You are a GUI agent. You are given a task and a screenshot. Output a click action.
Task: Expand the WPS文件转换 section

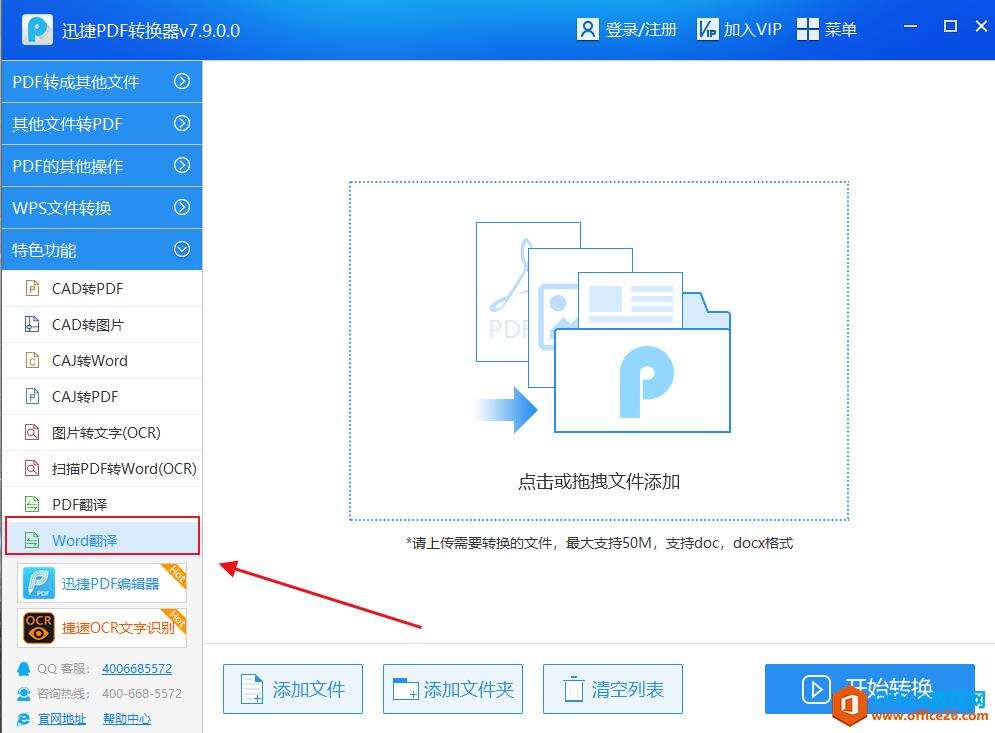(x=102, y=208)
